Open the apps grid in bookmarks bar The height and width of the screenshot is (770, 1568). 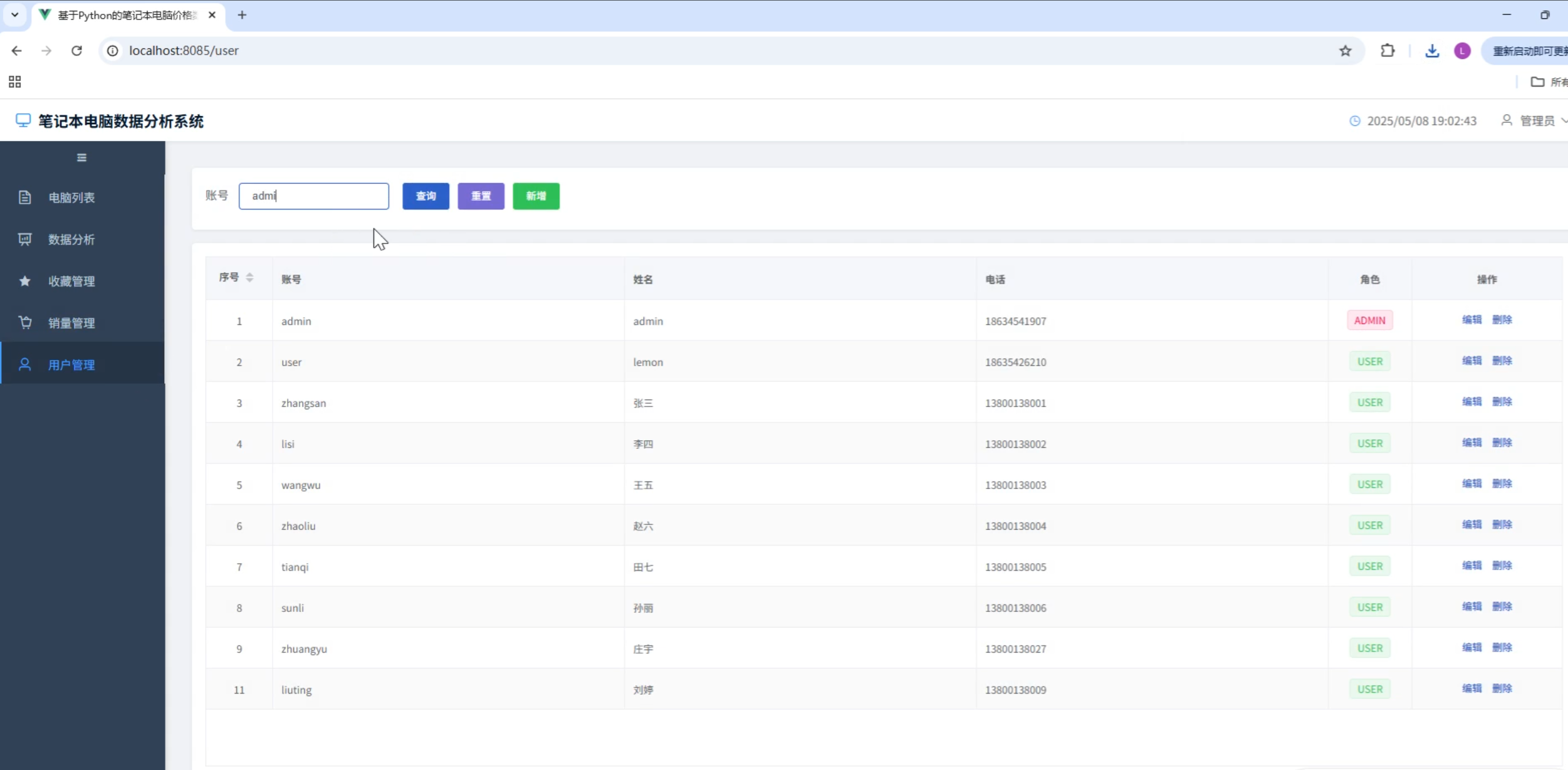tap(15, 82)
